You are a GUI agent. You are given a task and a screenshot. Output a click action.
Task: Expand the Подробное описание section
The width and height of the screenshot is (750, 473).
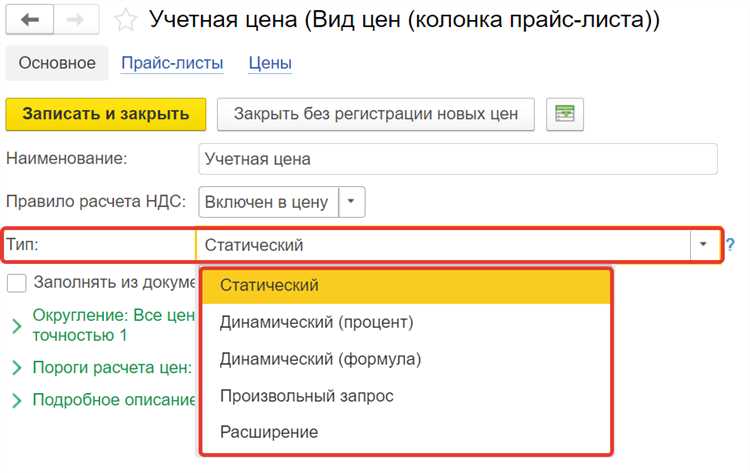pos(17,400)
